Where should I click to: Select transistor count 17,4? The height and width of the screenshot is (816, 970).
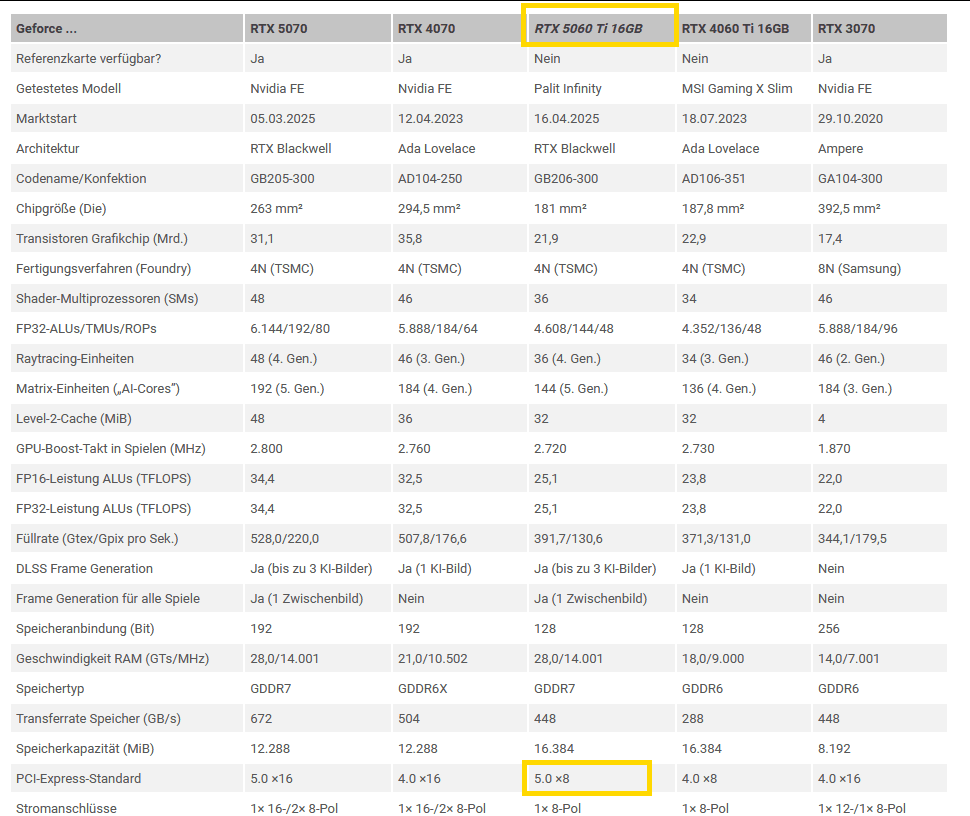pos(830,239)
